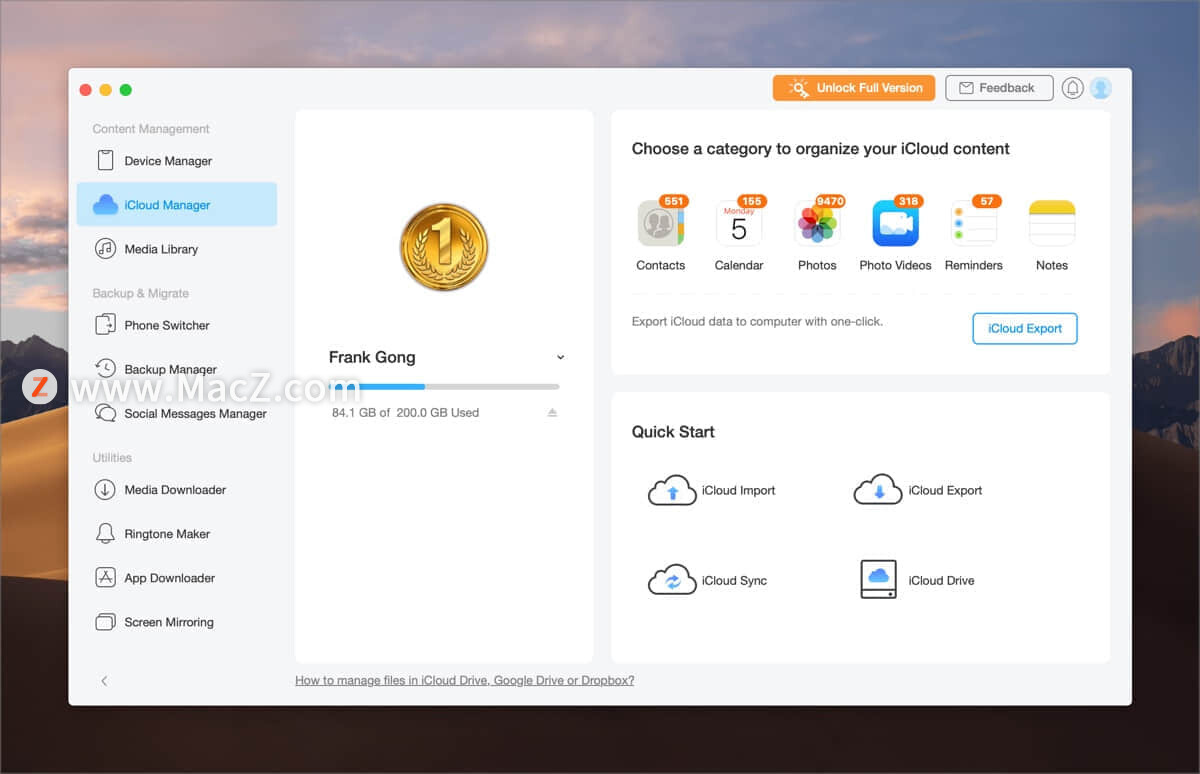Click the Unlock Full Version button
Image resolution: width=1200 pixels, height=774 pixels.
click(x=854, y=88)
